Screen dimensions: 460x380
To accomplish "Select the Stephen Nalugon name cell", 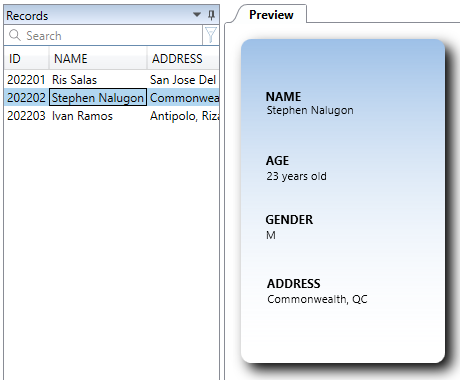I will coord(98,97).
